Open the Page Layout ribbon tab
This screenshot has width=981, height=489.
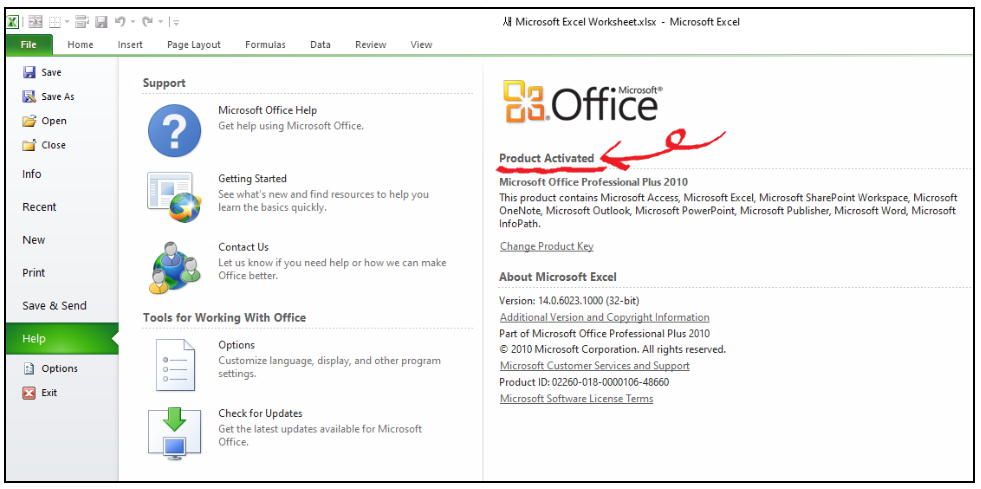pos(194,44)
